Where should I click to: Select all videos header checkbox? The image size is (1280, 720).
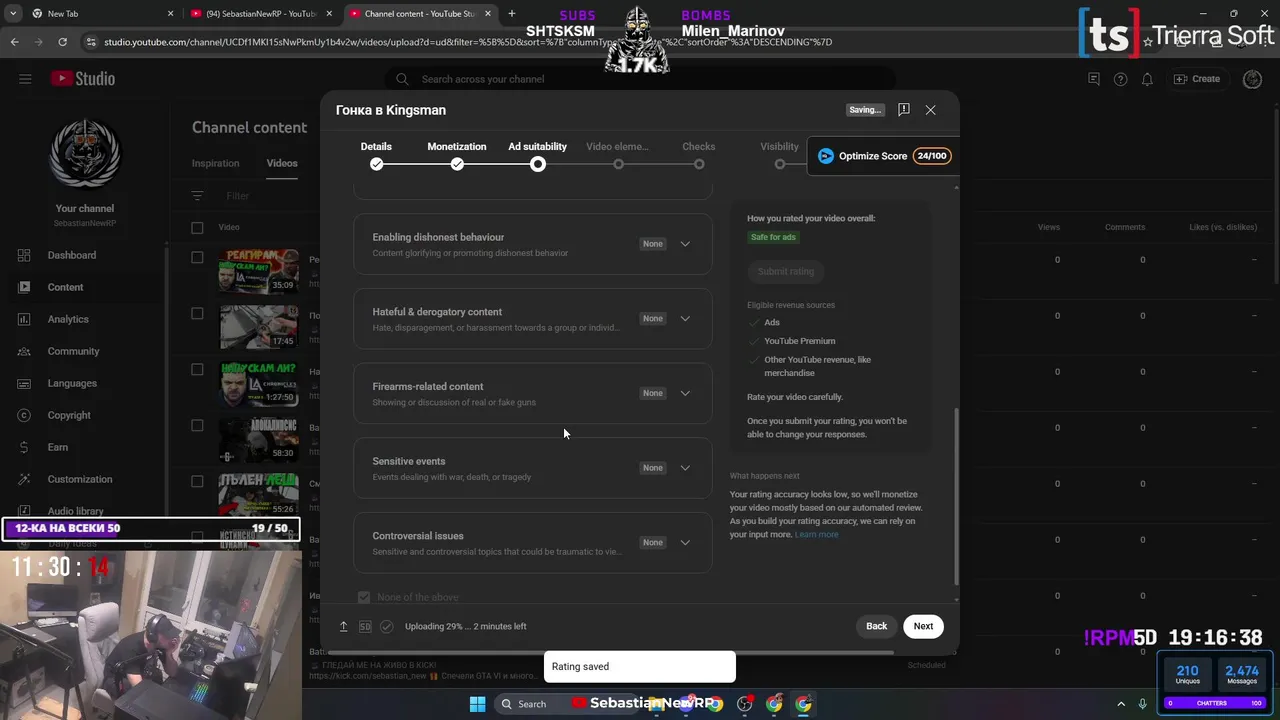[197, 227]
